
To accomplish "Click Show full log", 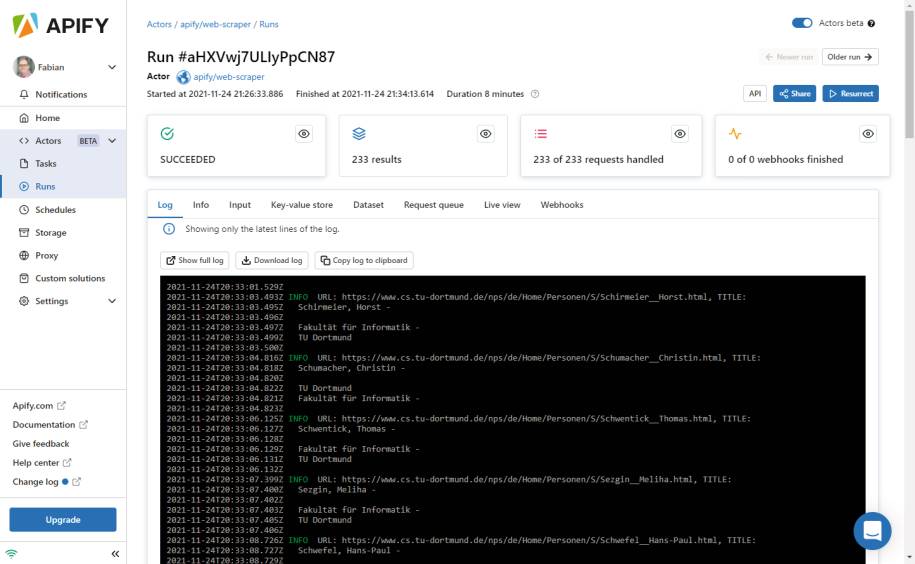I will (195, 260).
